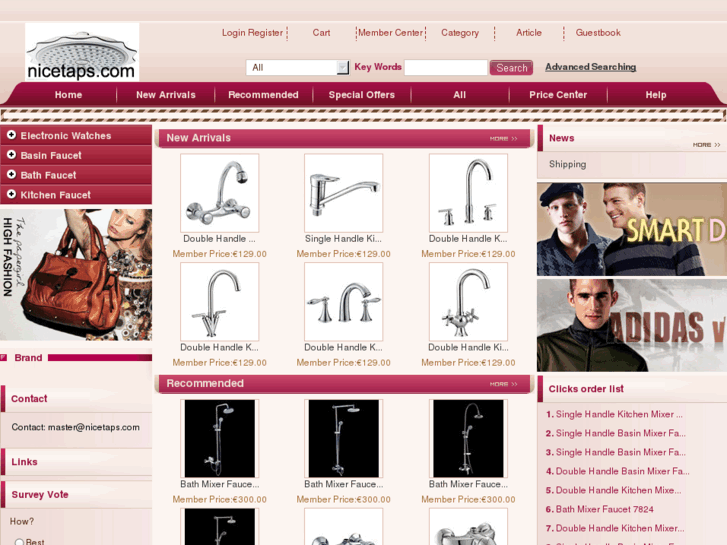The image size is (727, 545).
Task: Select the Price Center menu tab
Action: click(558, 95)
